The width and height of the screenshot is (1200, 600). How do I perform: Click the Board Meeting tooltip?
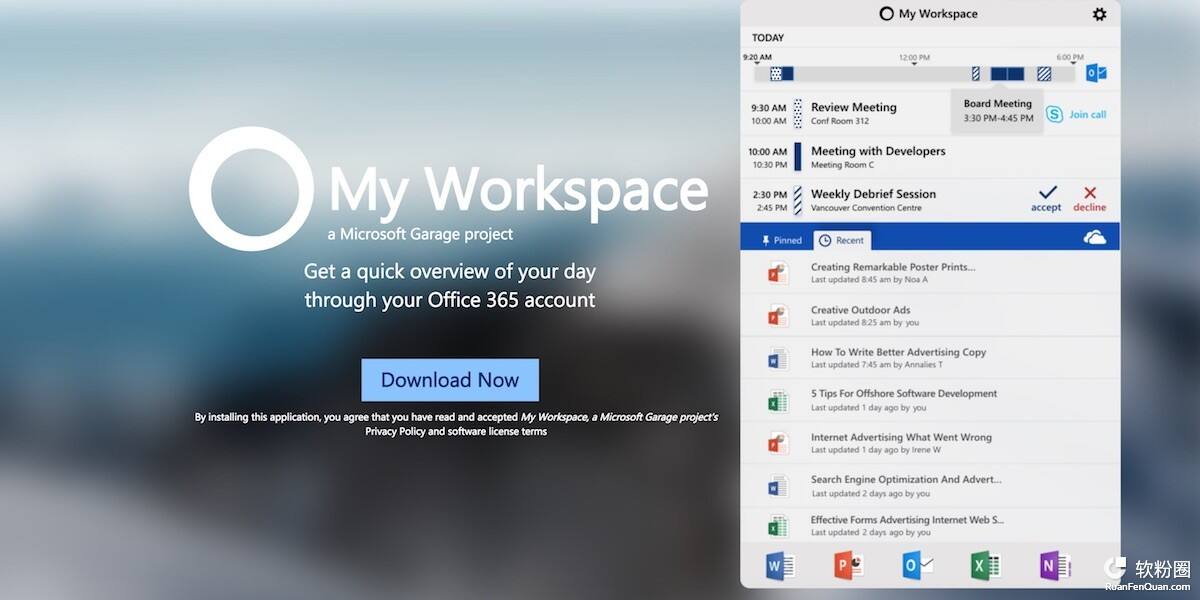(998, 110)
